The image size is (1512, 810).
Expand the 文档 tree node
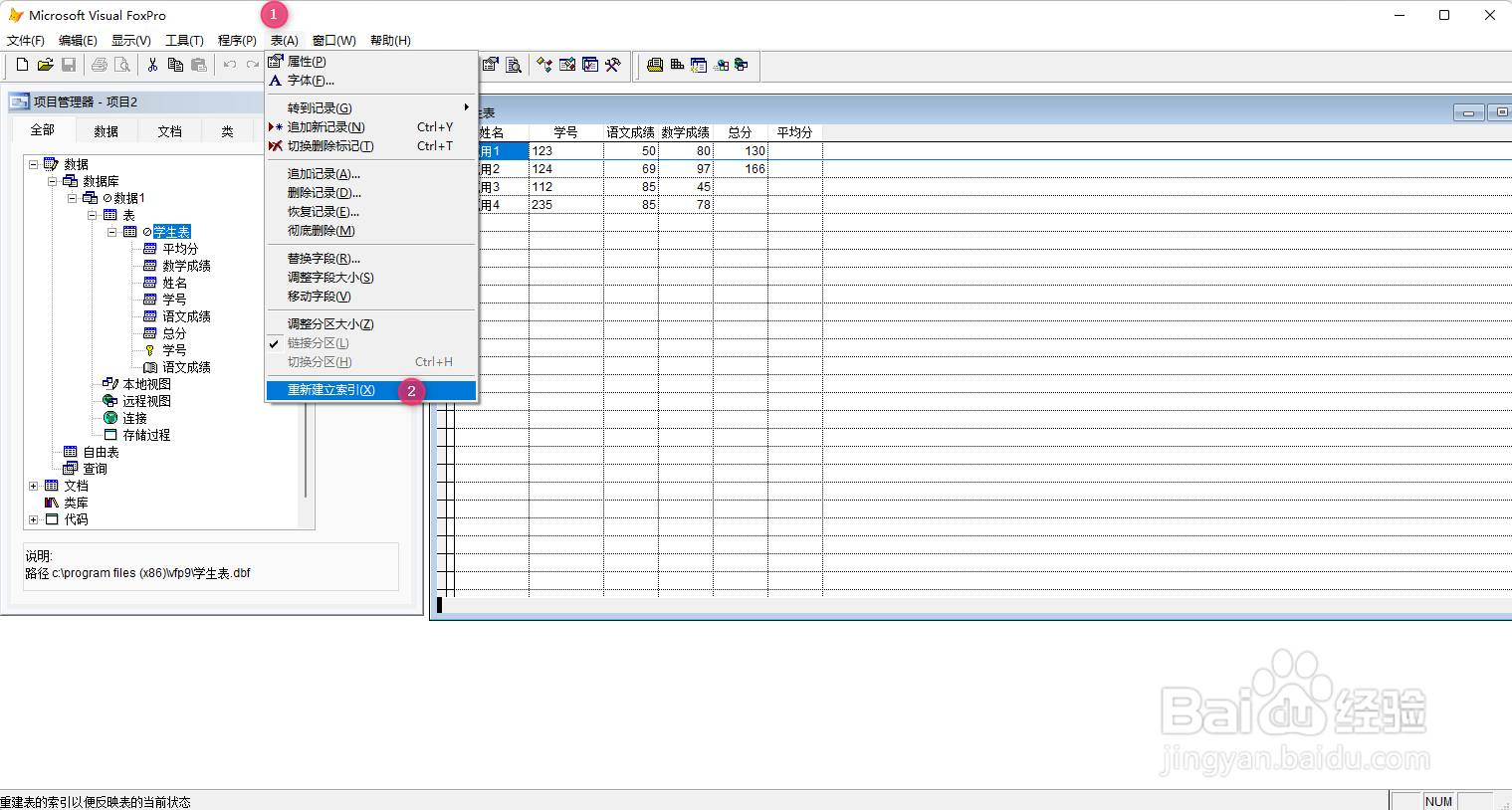coord(33,486)
